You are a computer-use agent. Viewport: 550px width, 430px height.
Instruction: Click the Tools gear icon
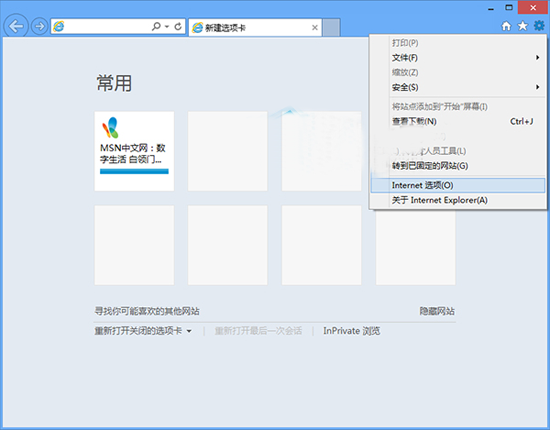tap(539, 25)
